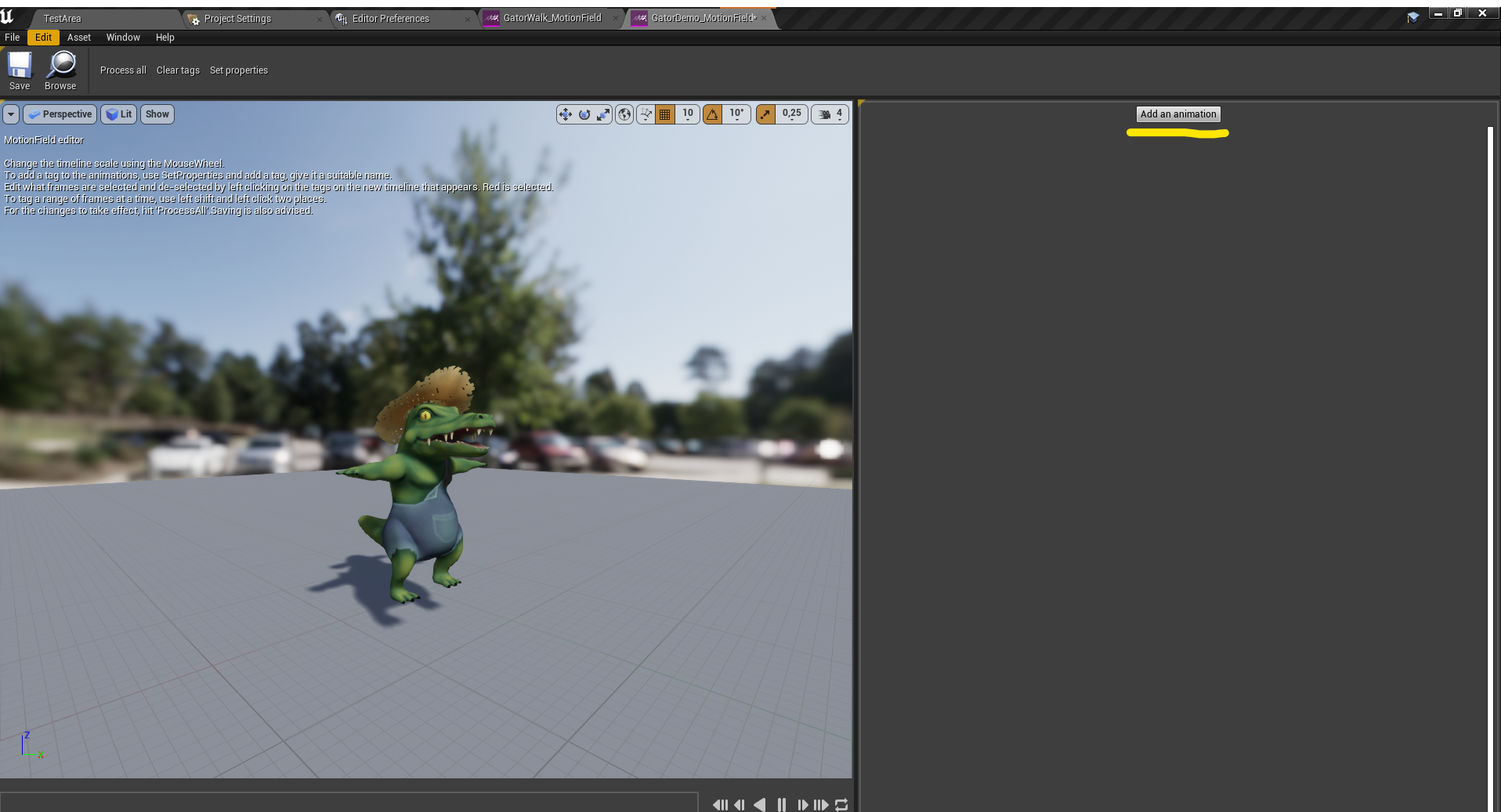Screen dimensions: 1501x812
Task: Open grid snap size dropdown showing 10
Action: coord(688,114)
